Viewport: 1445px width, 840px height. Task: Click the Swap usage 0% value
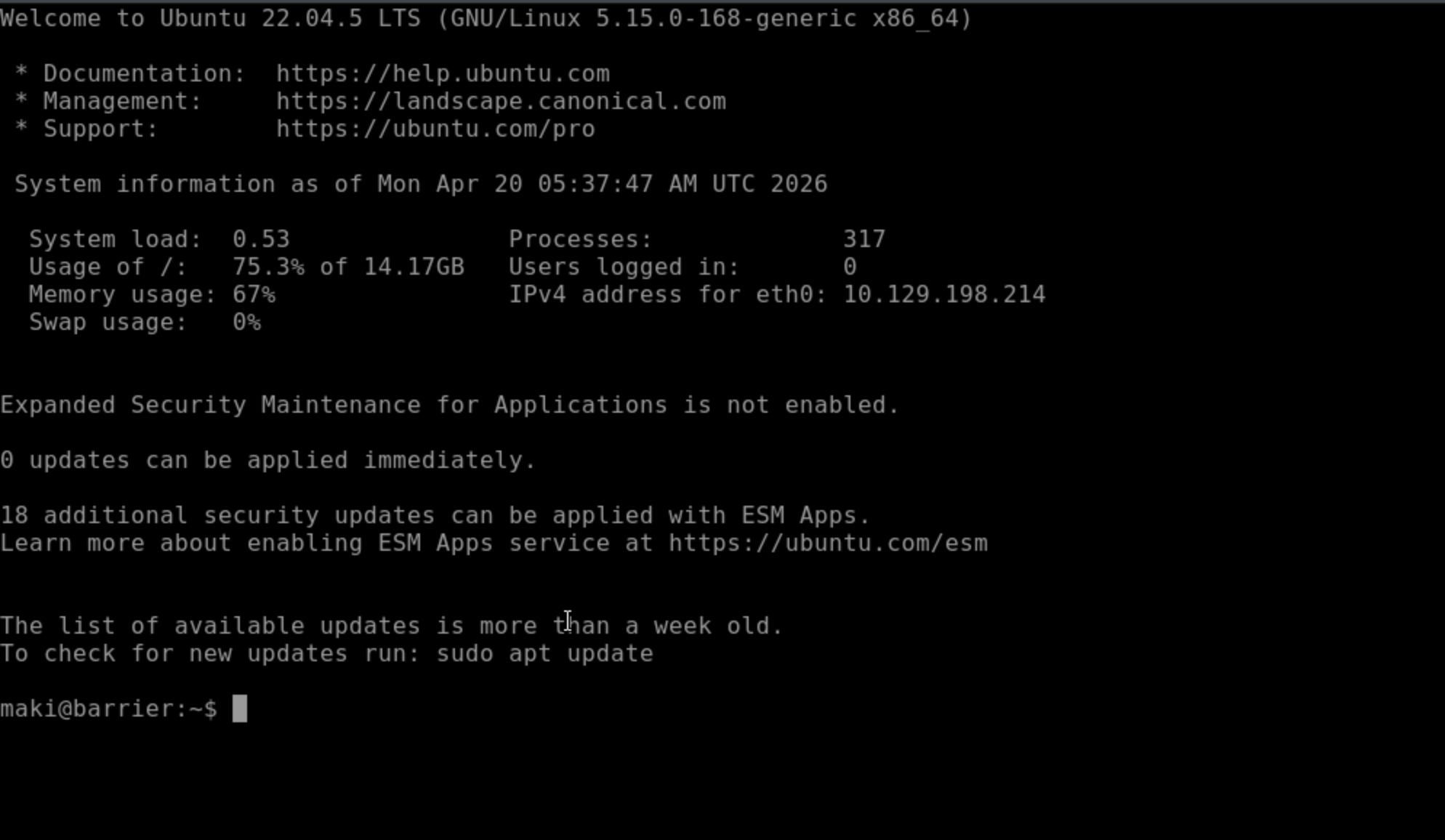coord(246,322)
